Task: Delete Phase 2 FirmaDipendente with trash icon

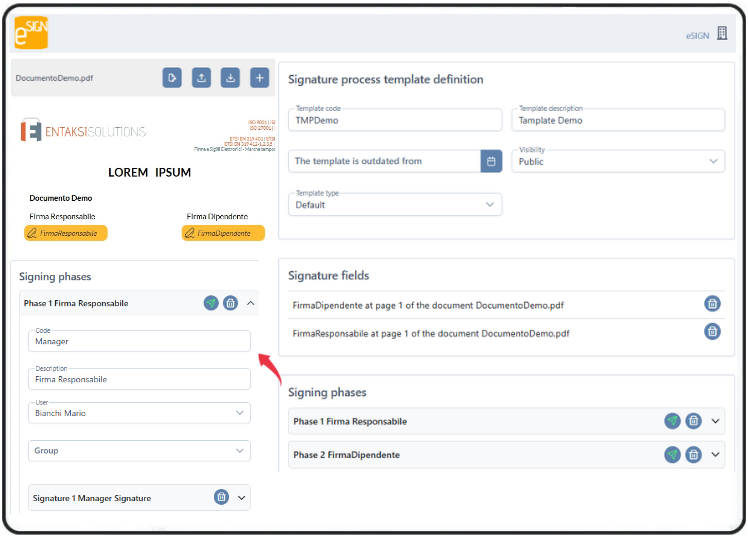Action: point(694,455)
